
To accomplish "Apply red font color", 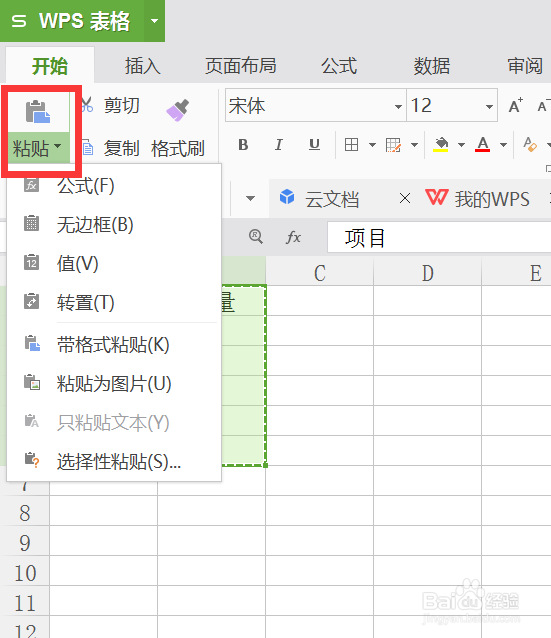I will (x=483, y=144).
